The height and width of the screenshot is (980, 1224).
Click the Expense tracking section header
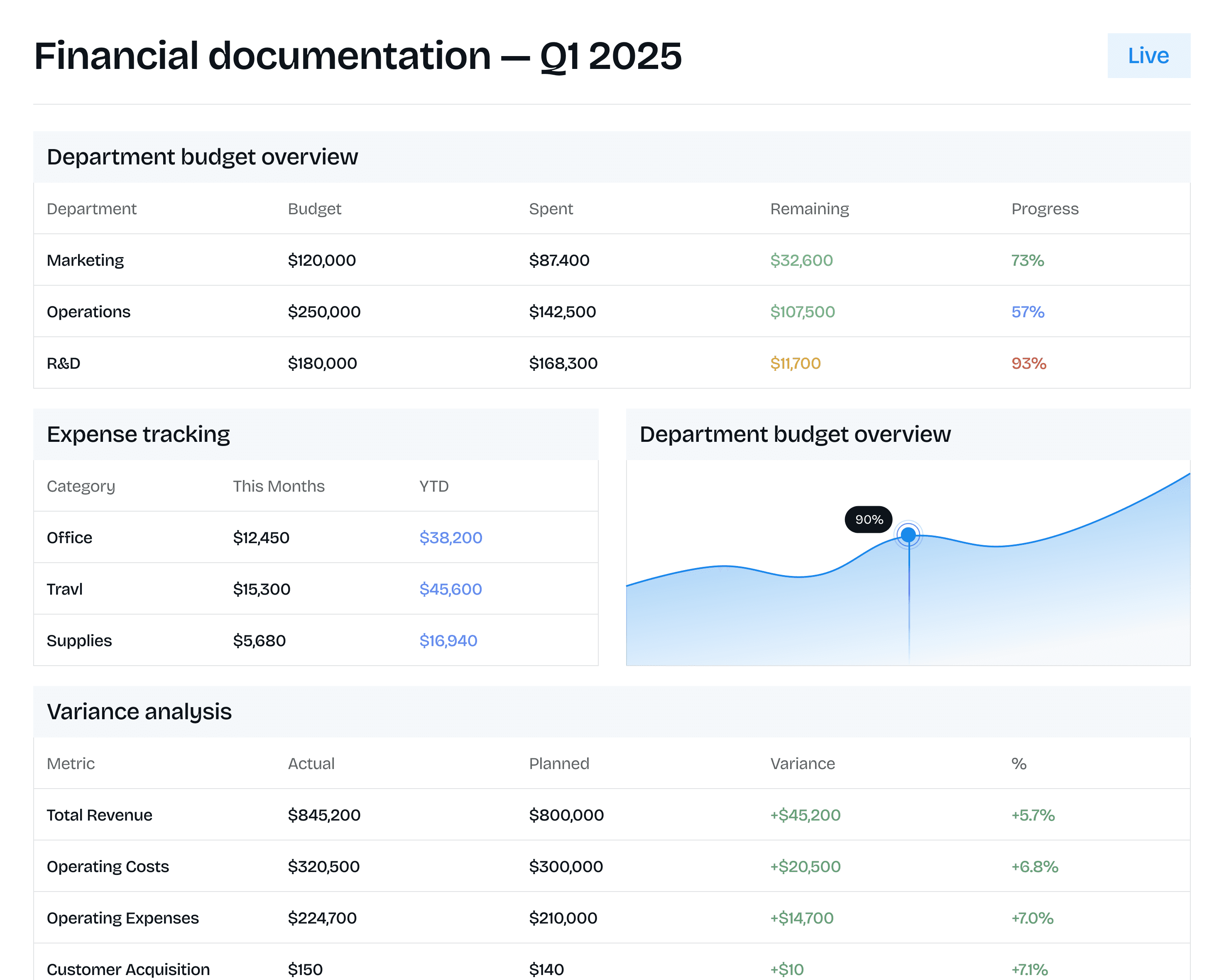(x=138, y=434)
